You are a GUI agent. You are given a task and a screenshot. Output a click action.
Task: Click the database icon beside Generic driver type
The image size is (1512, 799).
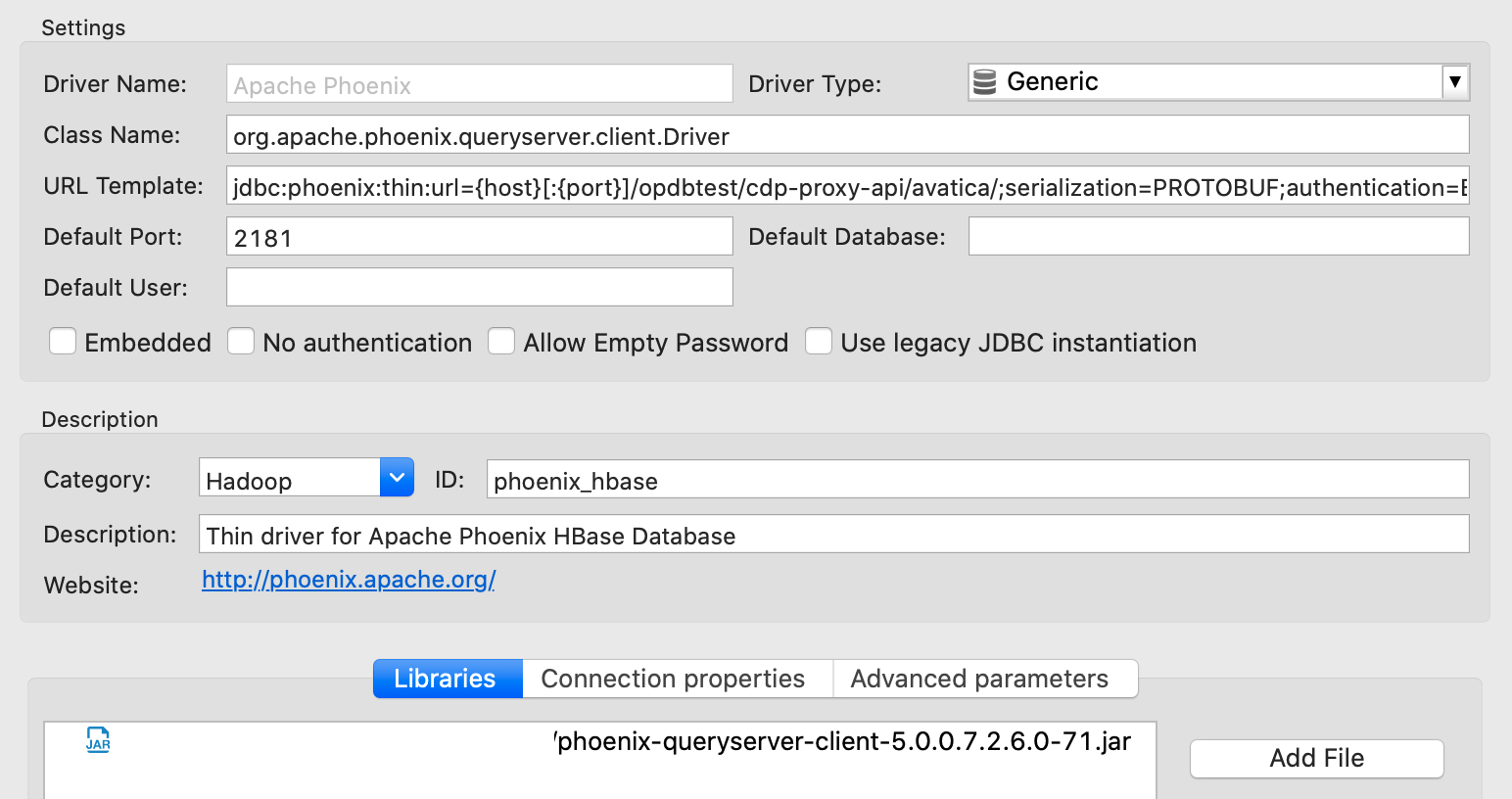pyautogui.click(x=983, y=81)
